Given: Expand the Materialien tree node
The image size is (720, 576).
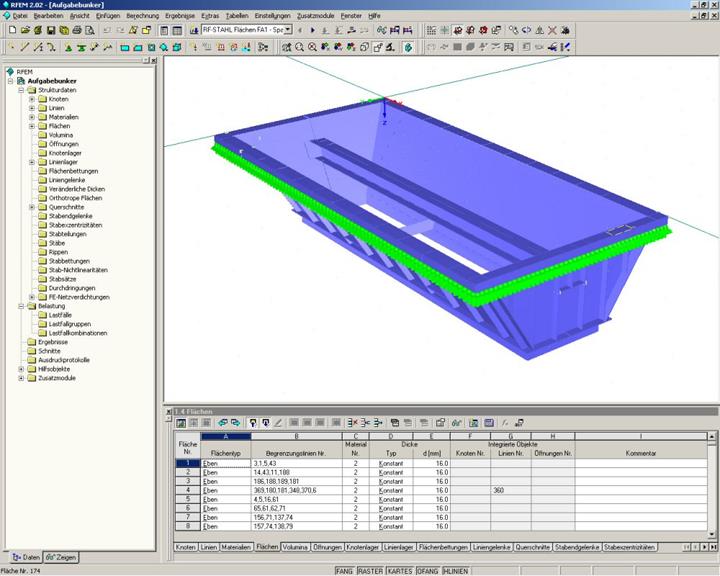Looking at the screenshot, I should point(32,117).
